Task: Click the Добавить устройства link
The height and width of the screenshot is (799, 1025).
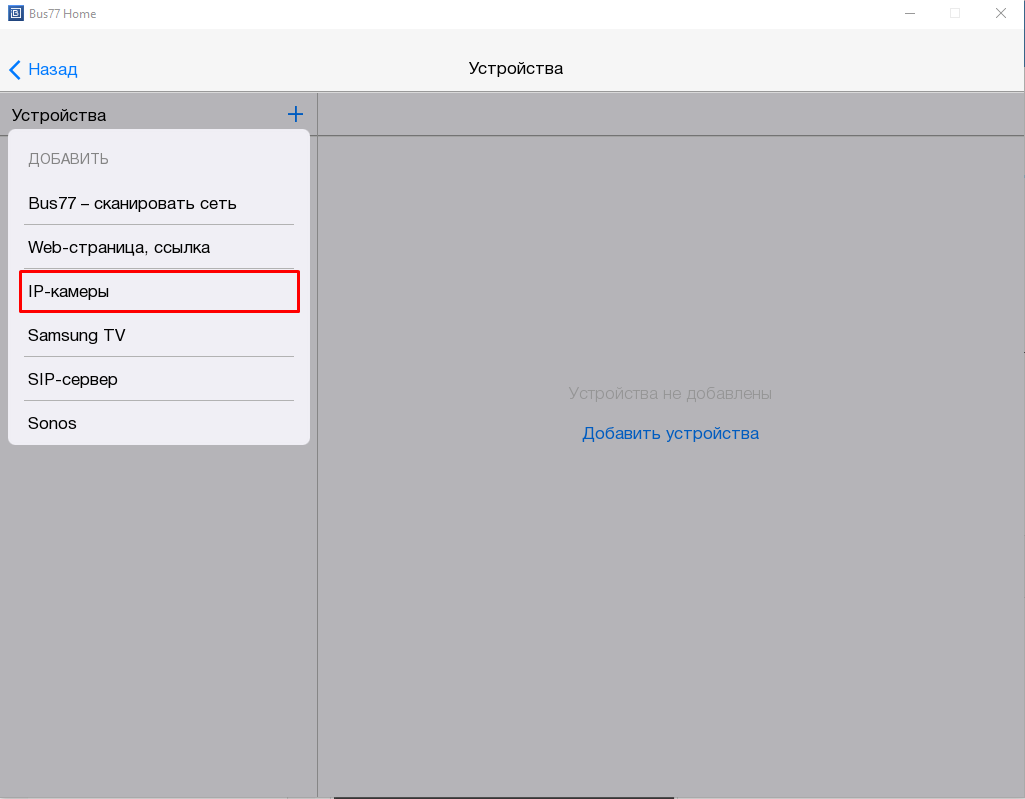Action: pyautogui.click(x=670, y=433)
